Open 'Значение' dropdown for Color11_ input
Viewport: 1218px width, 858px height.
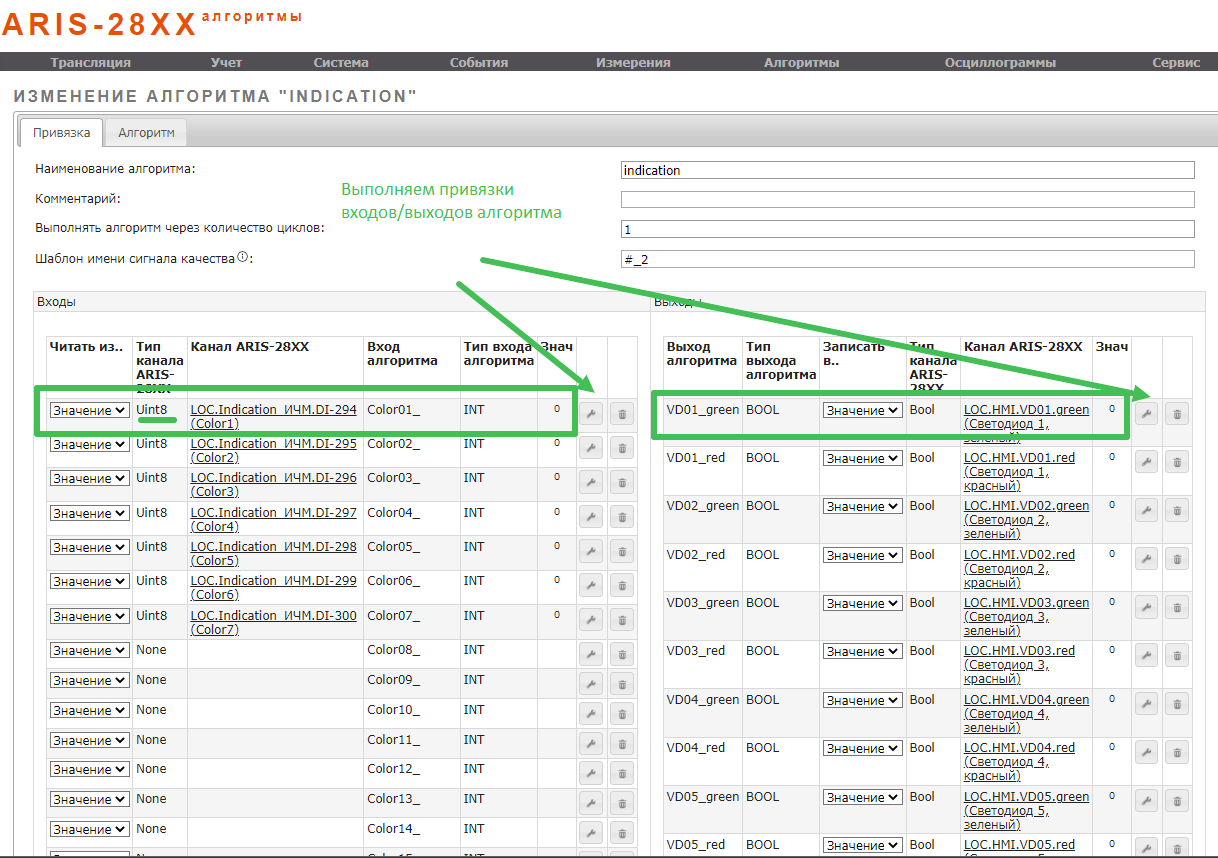90,741
